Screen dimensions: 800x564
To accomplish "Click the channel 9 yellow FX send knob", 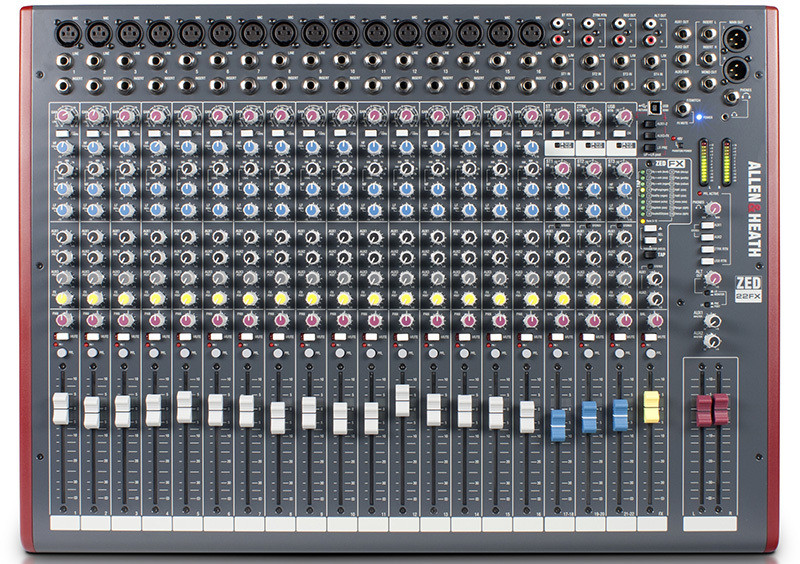I will [x=312, y=299].
